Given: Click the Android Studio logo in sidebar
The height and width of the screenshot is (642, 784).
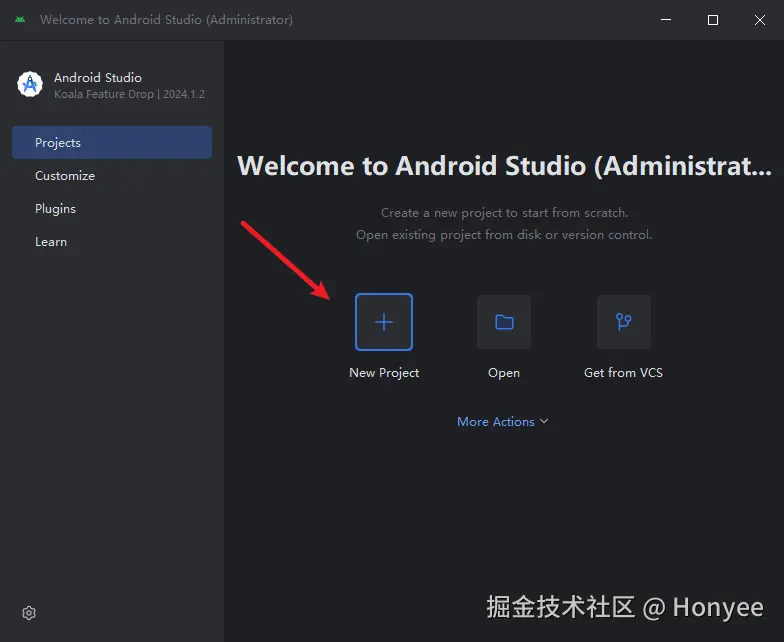Looking at the screenshot, I should click(x=30, y=84).
